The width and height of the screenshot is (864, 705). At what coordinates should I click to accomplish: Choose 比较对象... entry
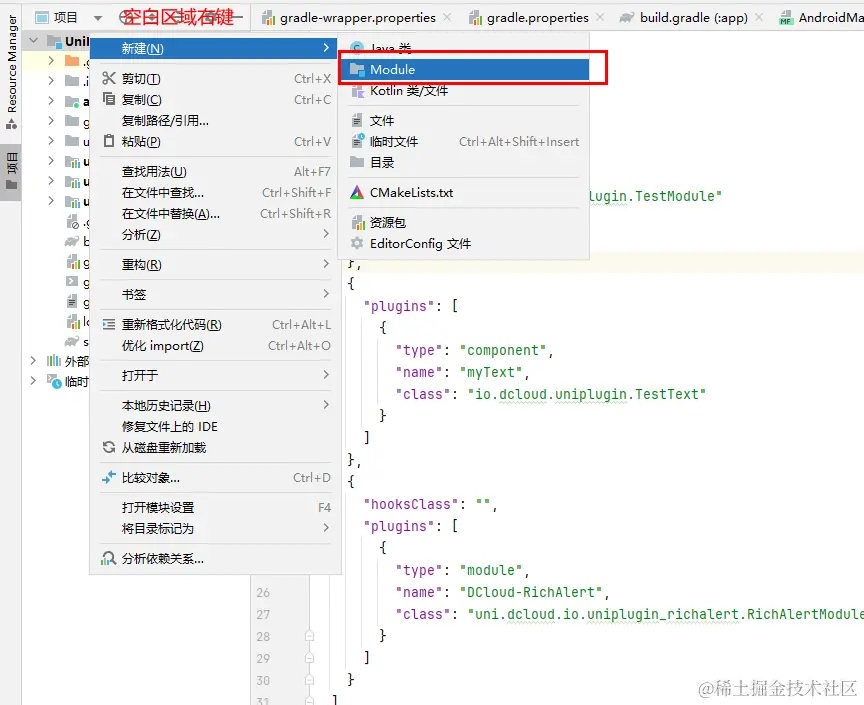click(215, 478)
